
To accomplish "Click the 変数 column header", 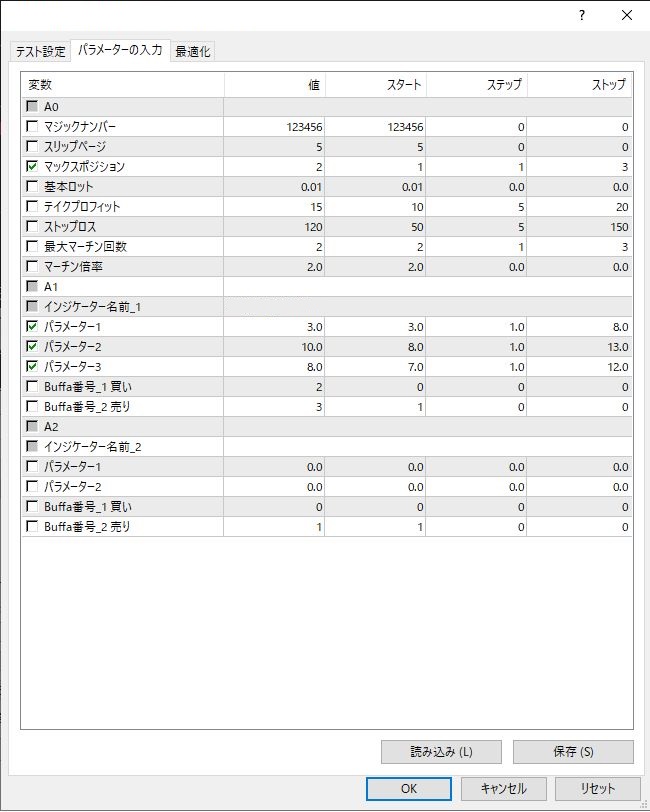I will click(122, 85).
